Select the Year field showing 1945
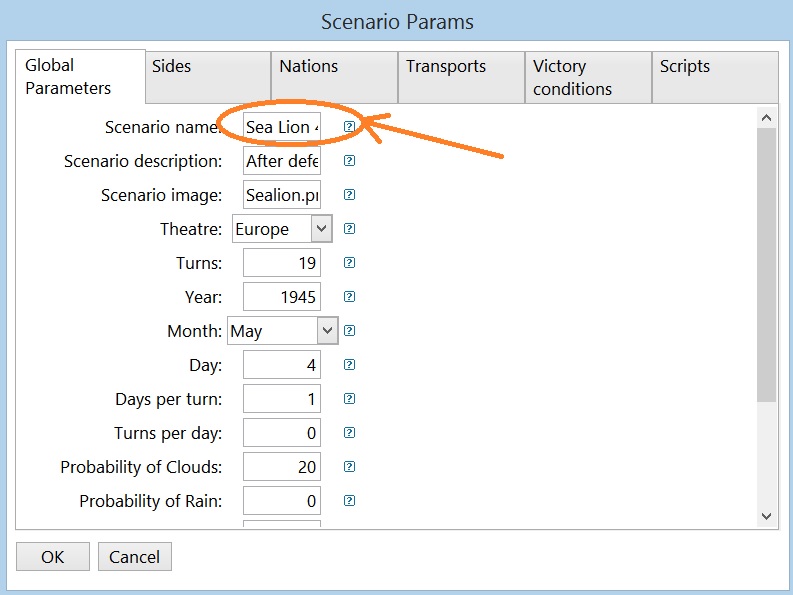Image resolution: width=793 pixels, height=595 pixels. (282, 296)
